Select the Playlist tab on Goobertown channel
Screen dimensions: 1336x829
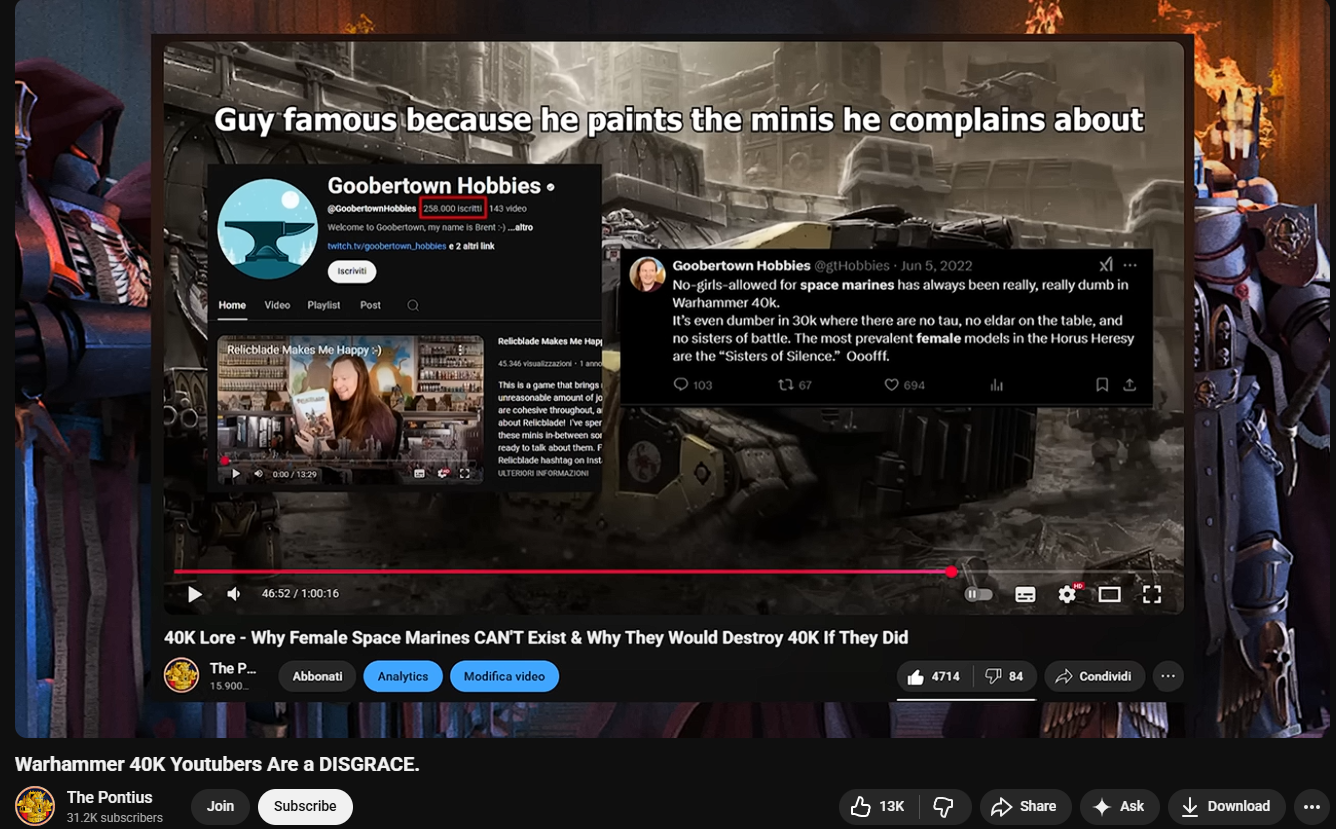click(324, 305)
